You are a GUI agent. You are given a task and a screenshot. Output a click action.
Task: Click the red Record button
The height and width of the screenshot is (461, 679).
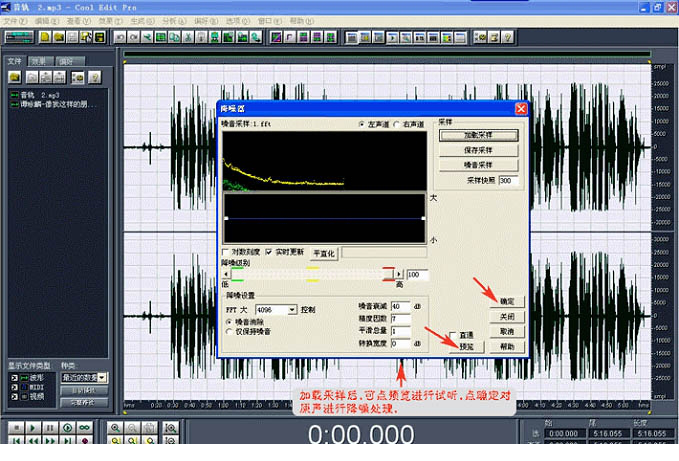(x=84, y=440)
